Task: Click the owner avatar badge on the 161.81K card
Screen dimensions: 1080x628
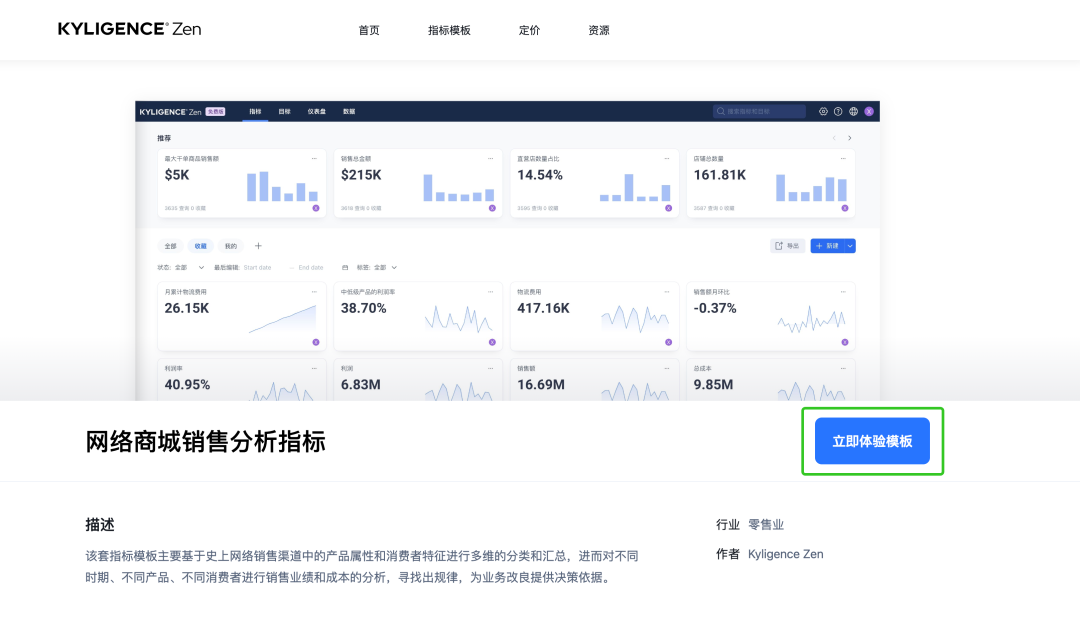Action: (845, 208)
